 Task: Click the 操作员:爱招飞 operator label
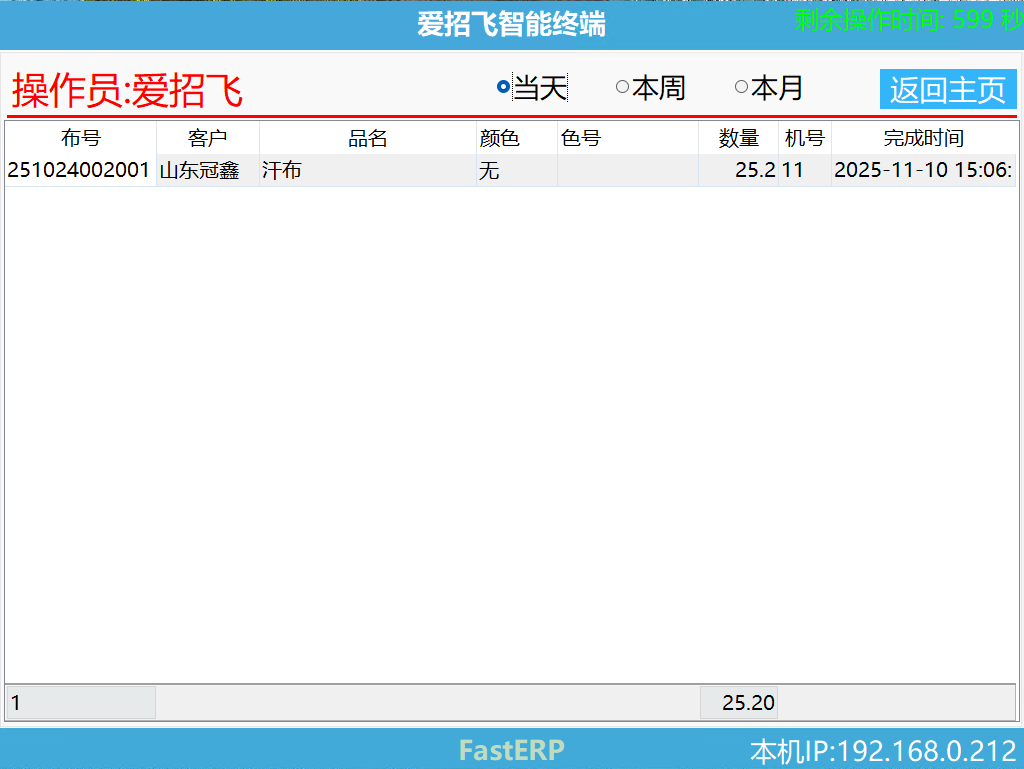click(125, 88)
